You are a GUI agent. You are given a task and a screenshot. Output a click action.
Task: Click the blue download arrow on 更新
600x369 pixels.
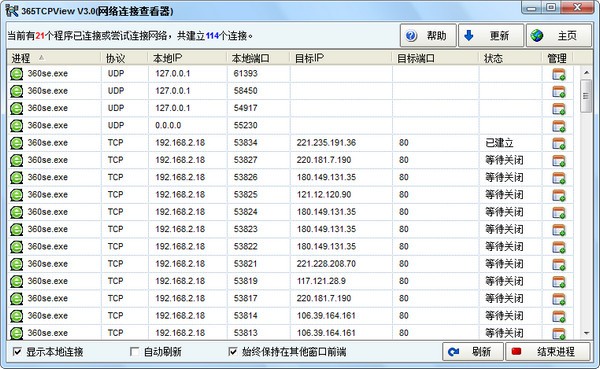(x=468, y=36)
